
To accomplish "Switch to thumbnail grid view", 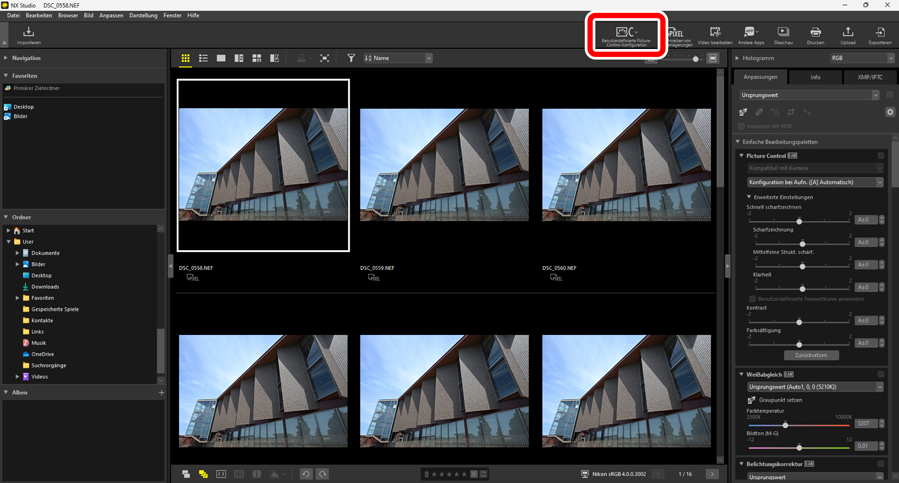I will [x=185, y=59].
